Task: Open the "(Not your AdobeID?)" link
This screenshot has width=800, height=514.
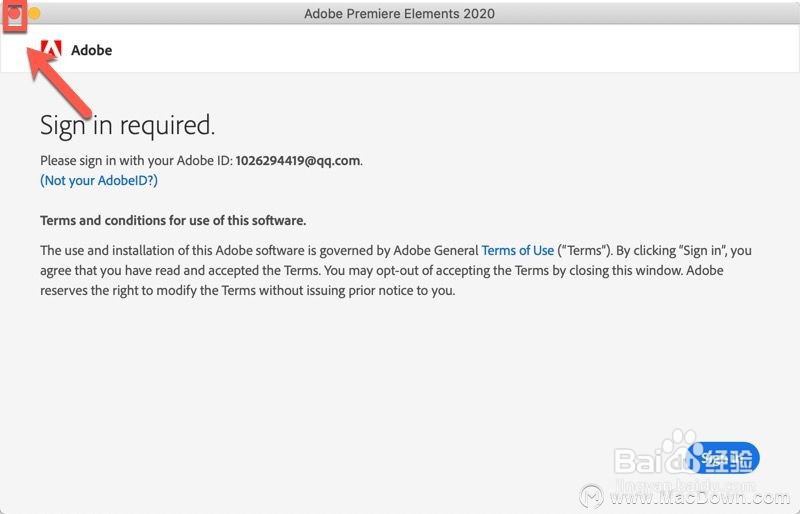Action: click(99, 181)
